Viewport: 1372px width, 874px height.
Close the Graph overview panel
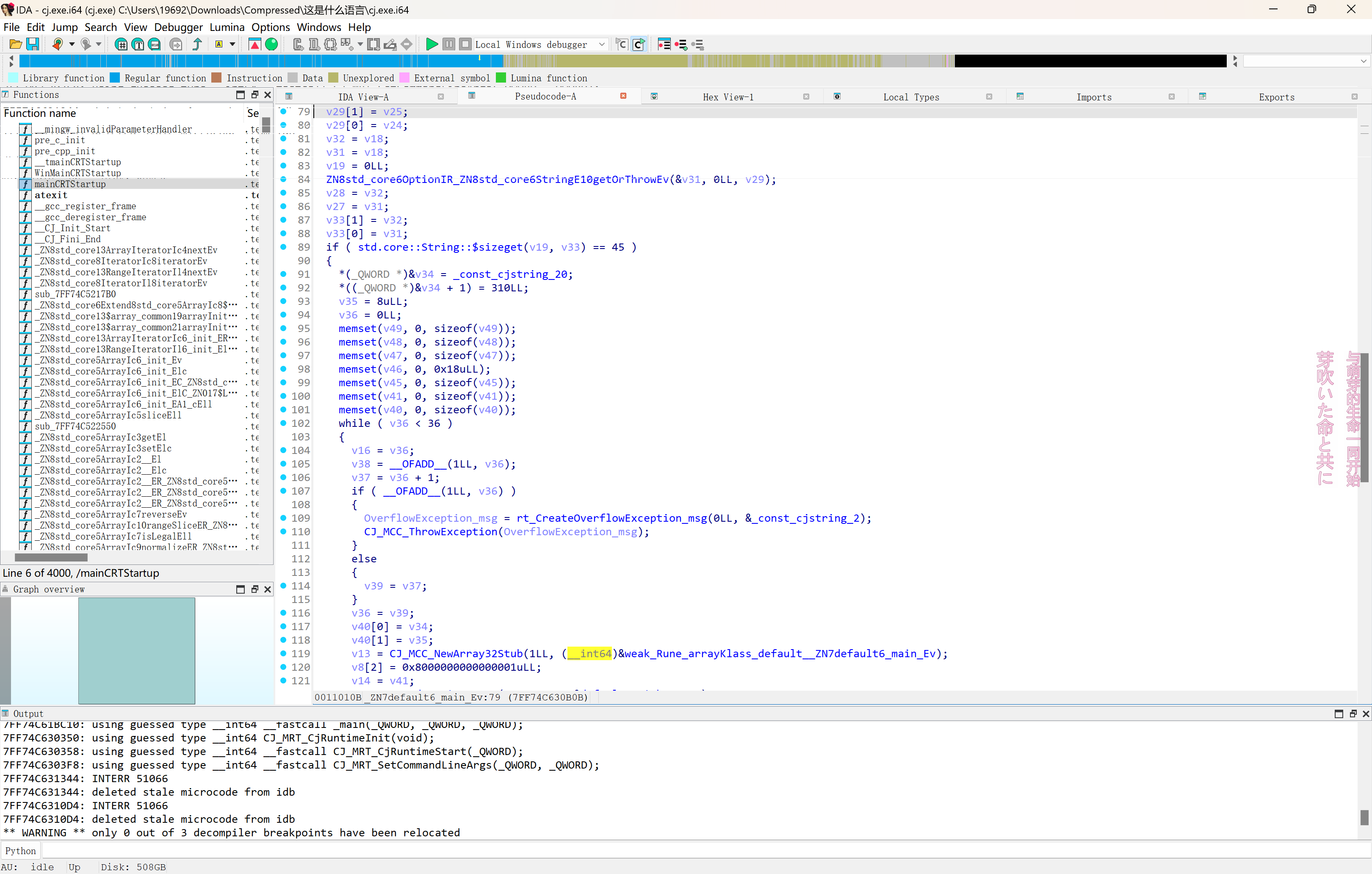[268, 589]
